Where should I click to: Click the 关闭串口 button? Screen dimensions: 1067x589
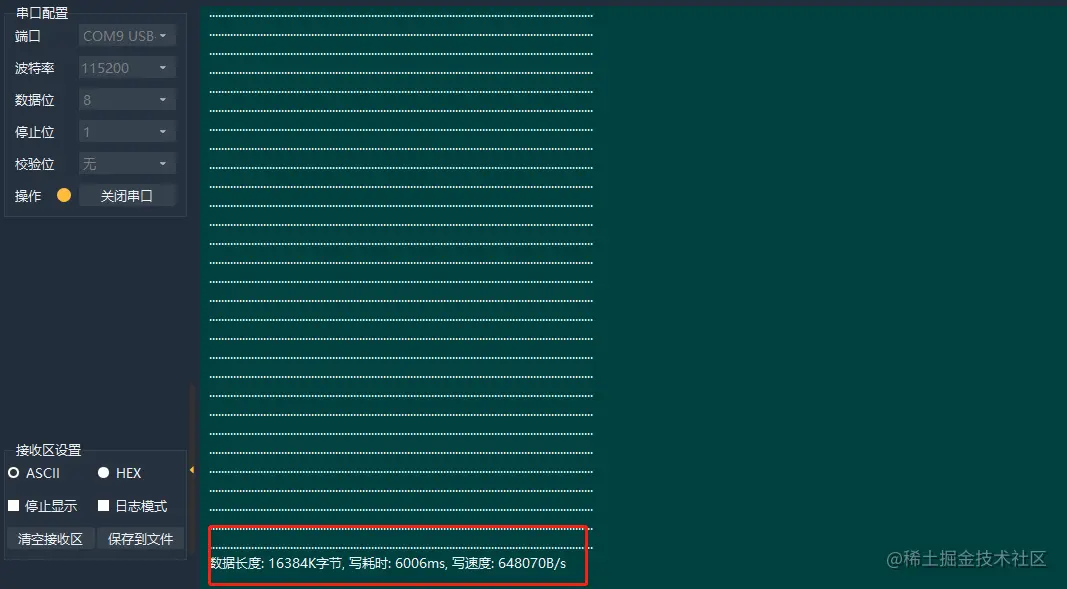pyautogui.click(x=127, y=196)
